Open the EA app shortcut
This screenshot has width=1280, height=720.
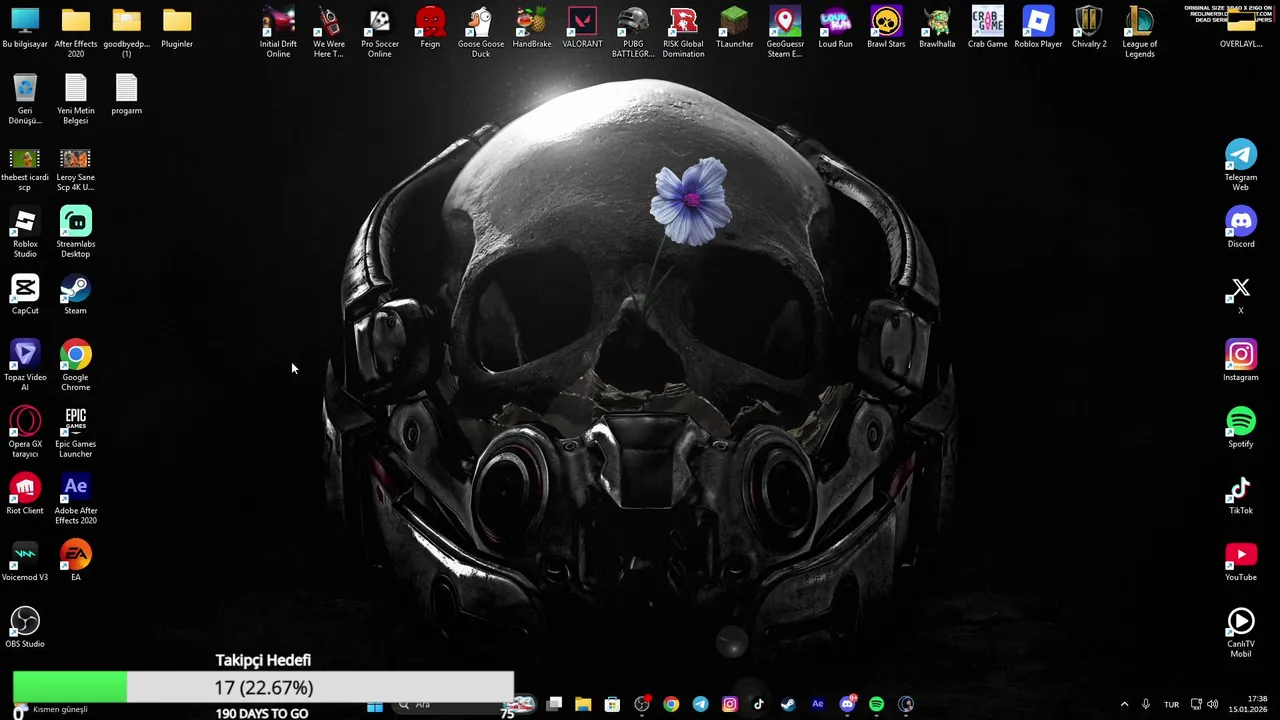pos(76,562)
